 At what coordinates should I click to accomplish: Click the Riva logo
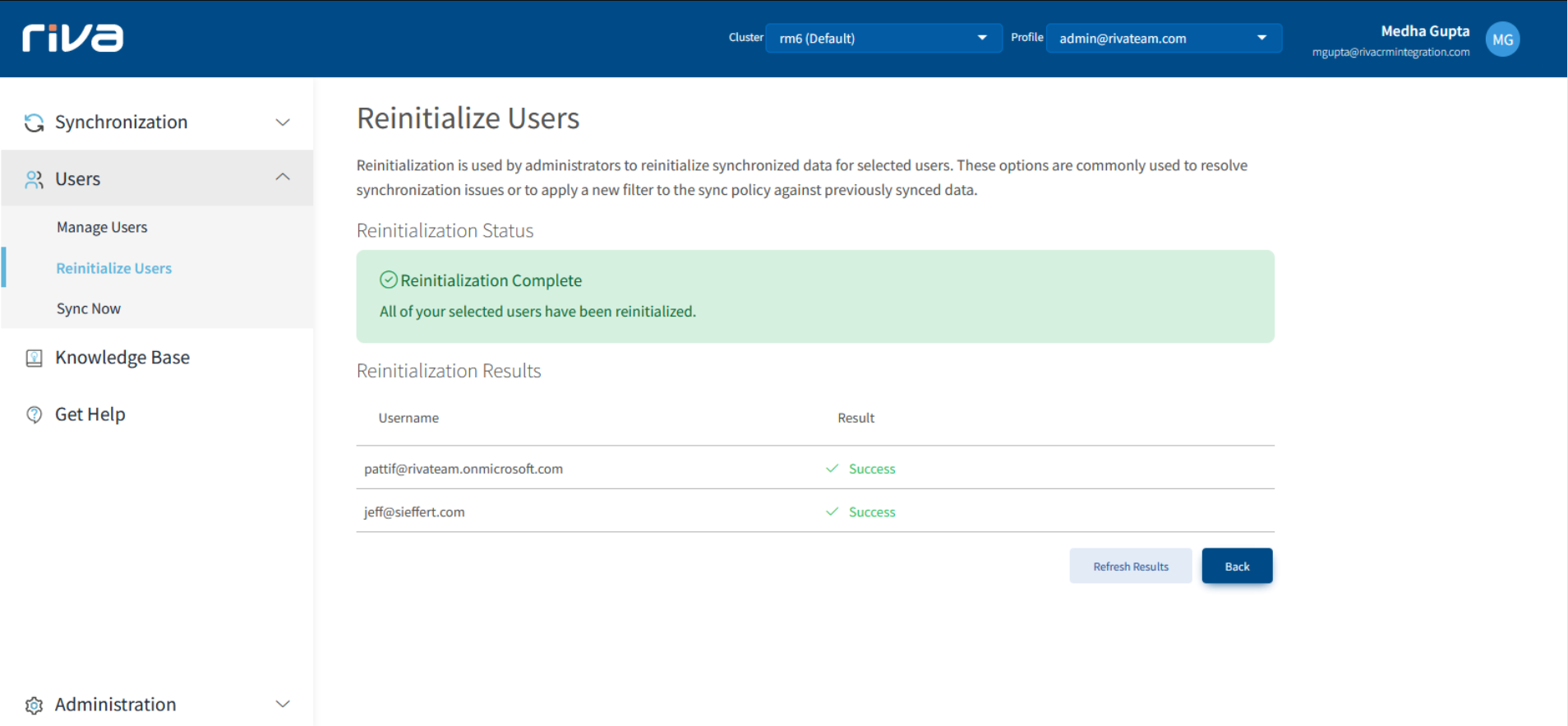[72, 38]
